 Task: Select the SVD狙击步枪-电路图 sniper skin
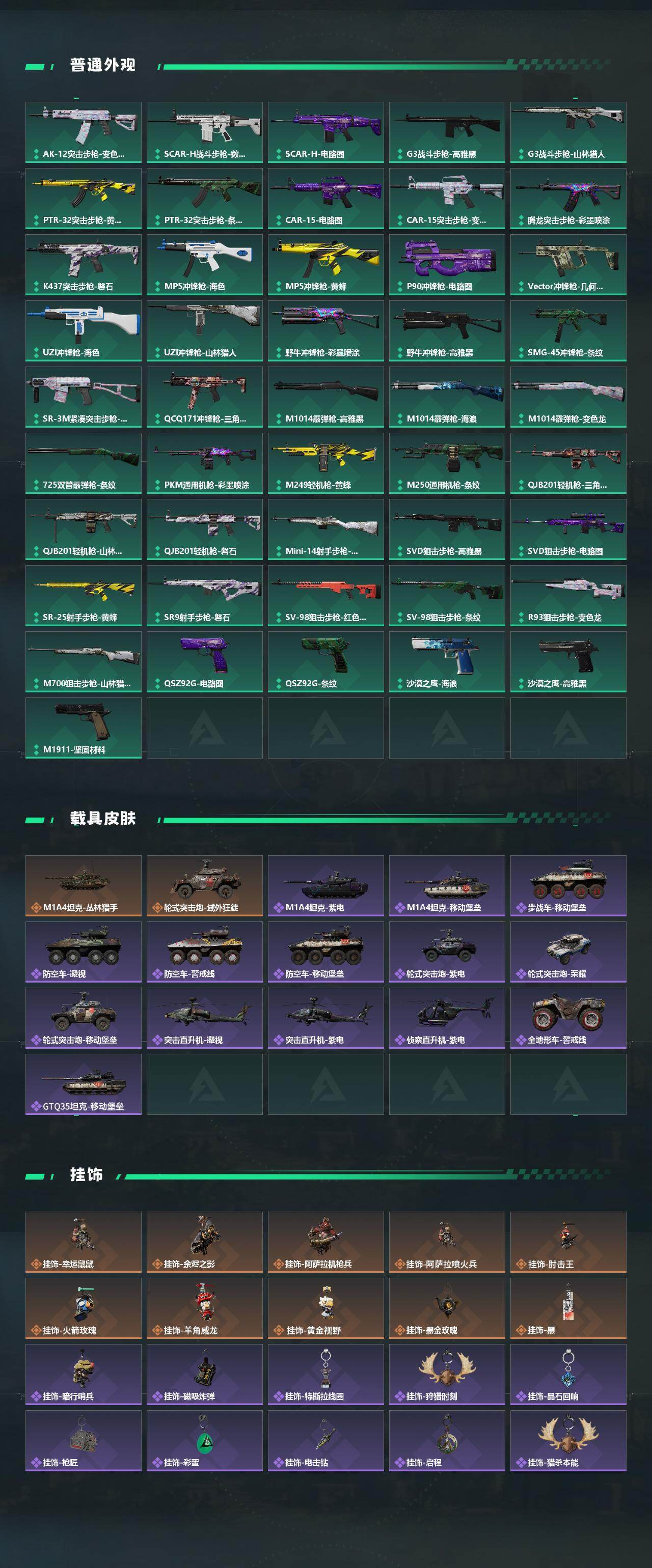point(568,529)
